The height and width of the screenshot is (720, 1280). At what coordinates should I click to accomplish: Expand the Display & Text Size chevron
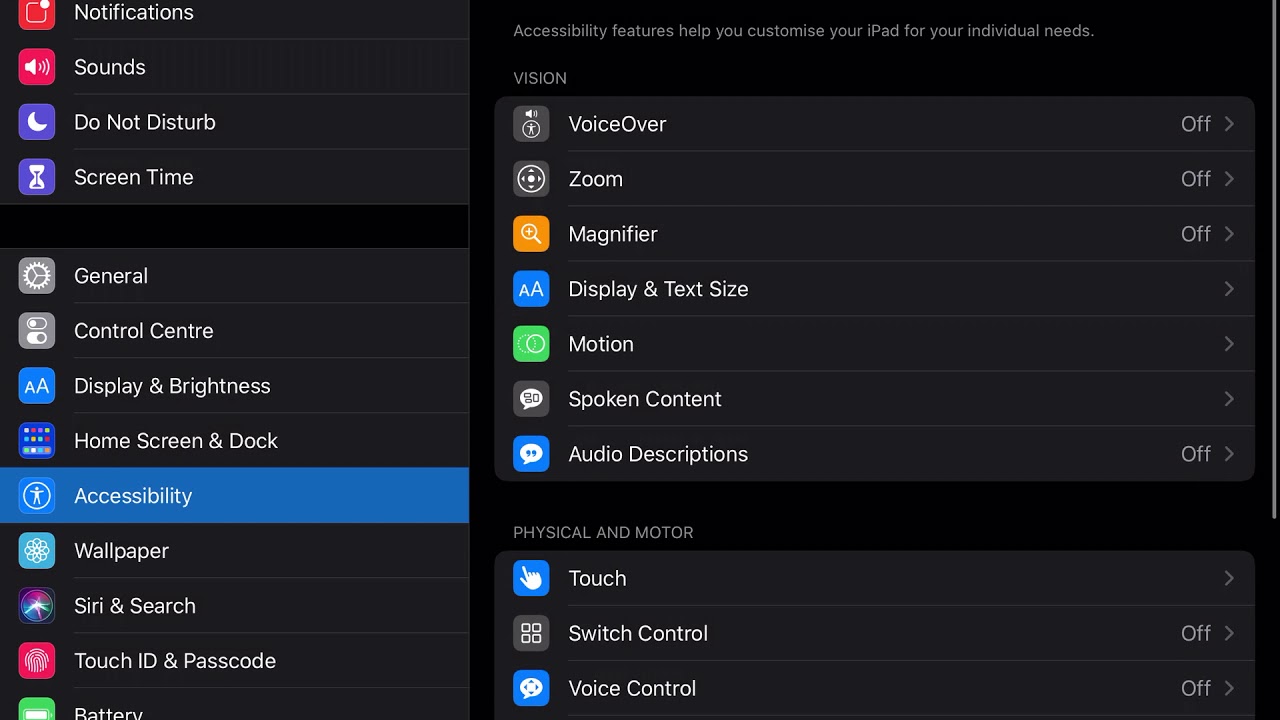[1229, 289]
